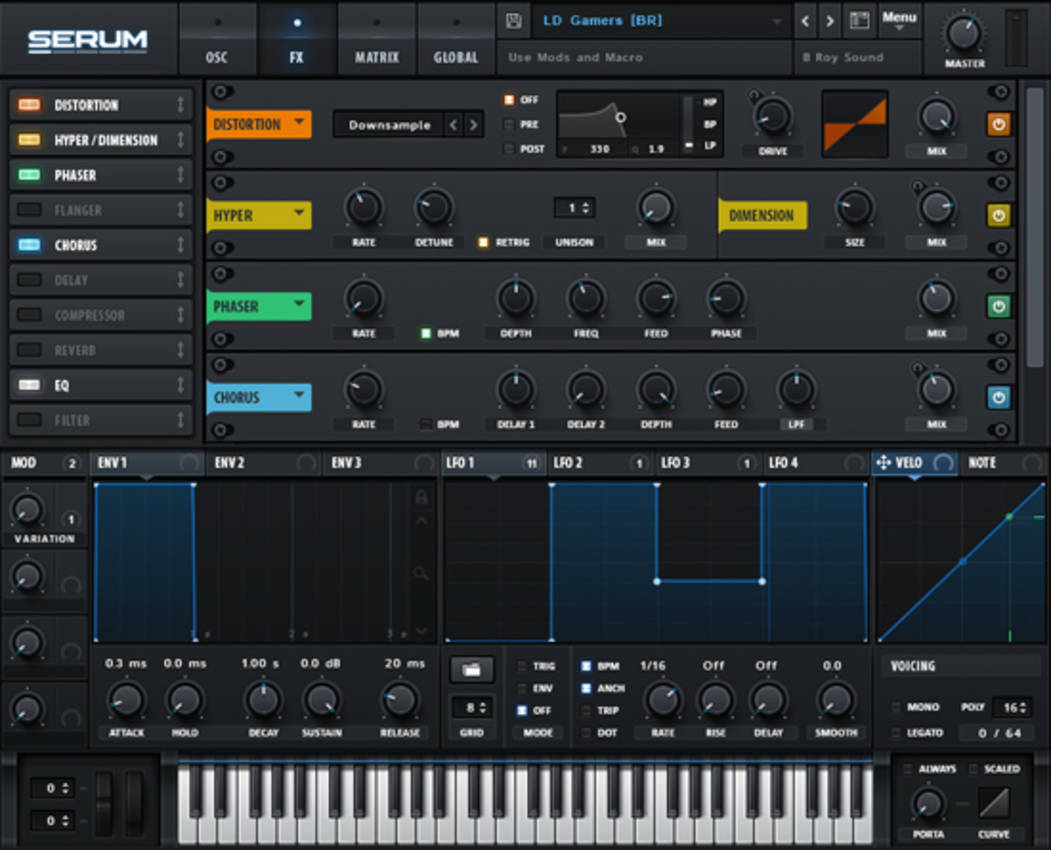
Task: Click the envelope lock icon
Action: point(422,497)
